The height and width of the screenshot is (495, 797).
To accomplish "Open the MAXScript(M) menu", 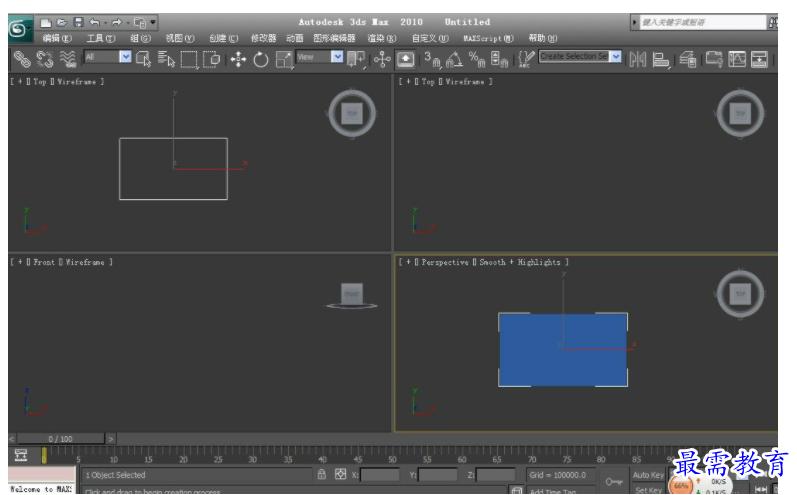I will (488, 38).
